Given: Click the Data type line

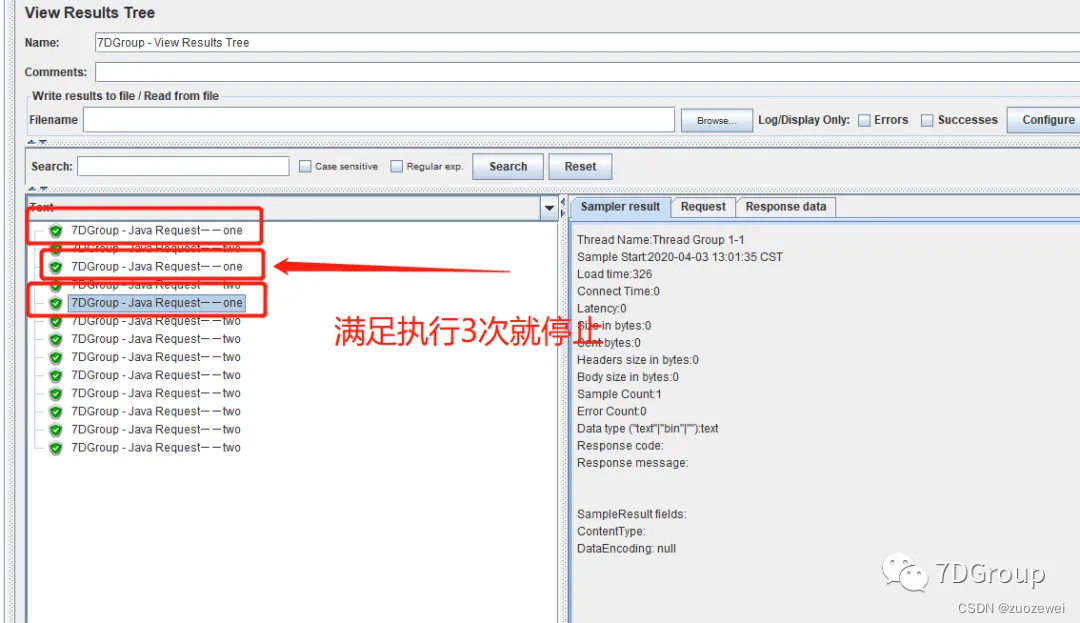Looking at the screenshot, I should (647, 429).
